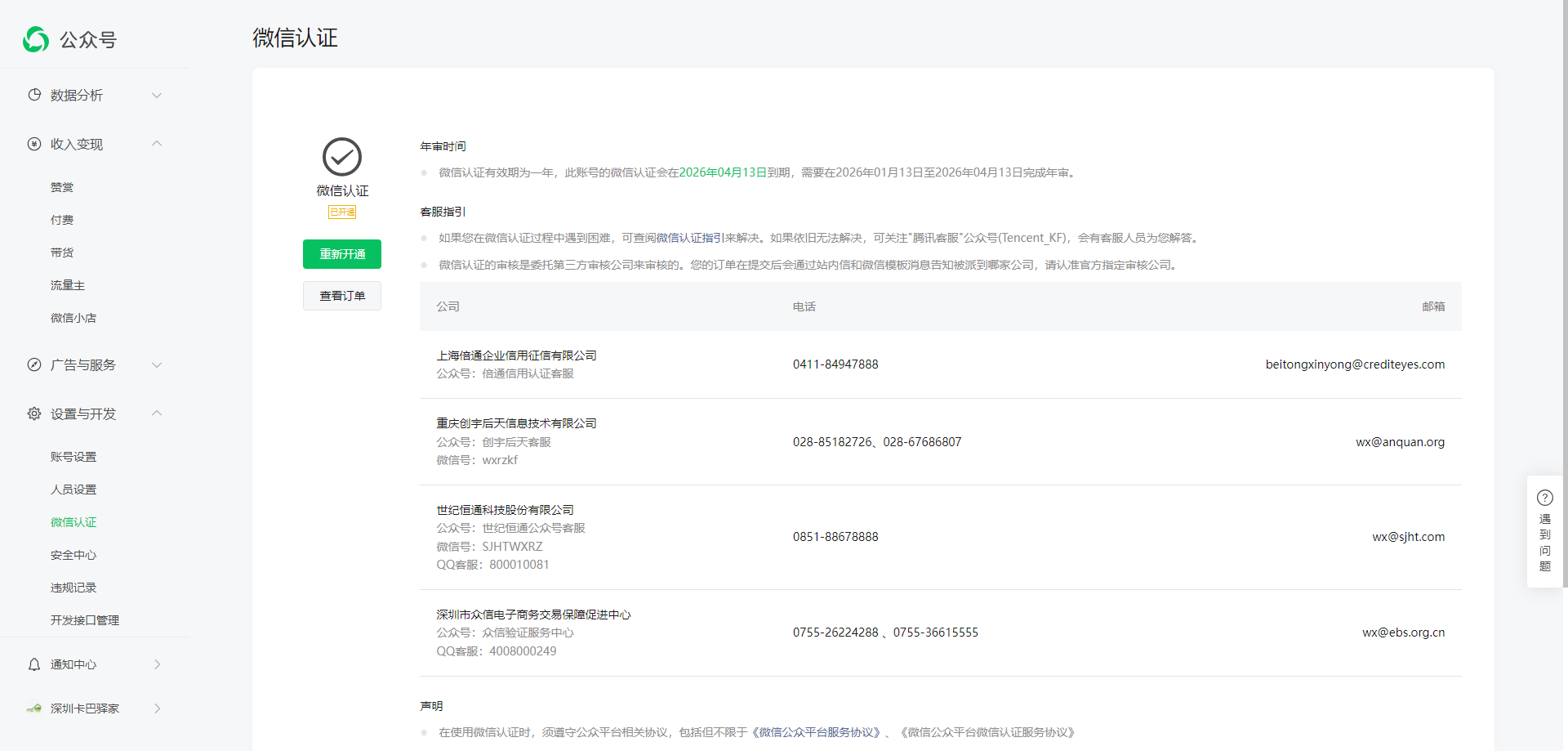Click company name 重庆创宇后天信息技术有限公司
Viewport: 1568px width, 751px height.
(x=516, y=423)
